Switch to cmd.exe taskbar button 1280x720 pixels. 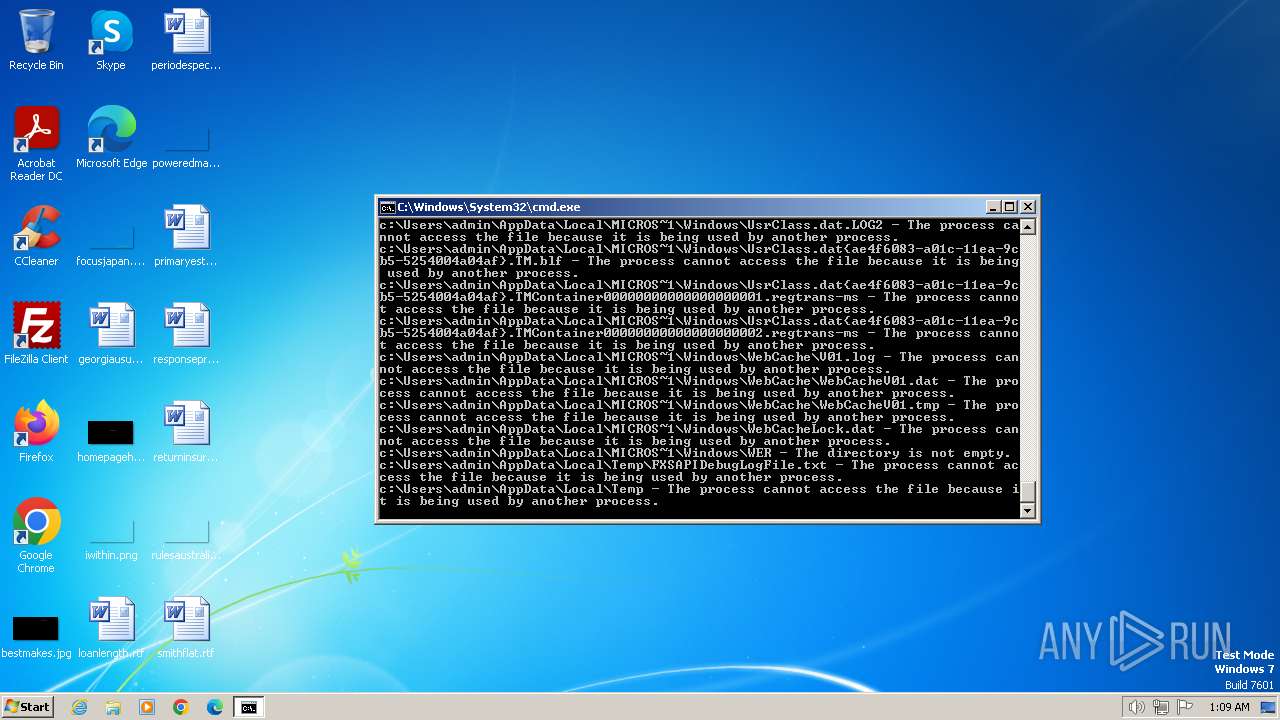(x=248, y=707)
